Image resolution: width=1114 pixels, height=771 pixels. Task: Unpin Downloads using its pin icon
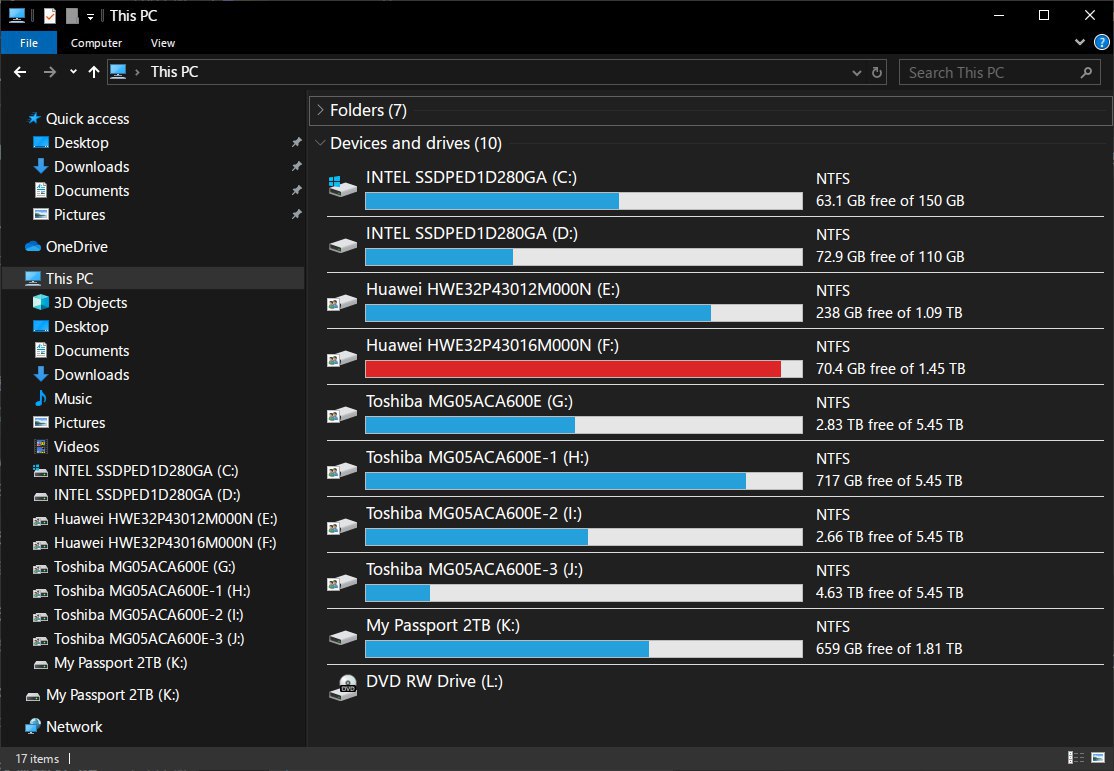pos(296,166)
